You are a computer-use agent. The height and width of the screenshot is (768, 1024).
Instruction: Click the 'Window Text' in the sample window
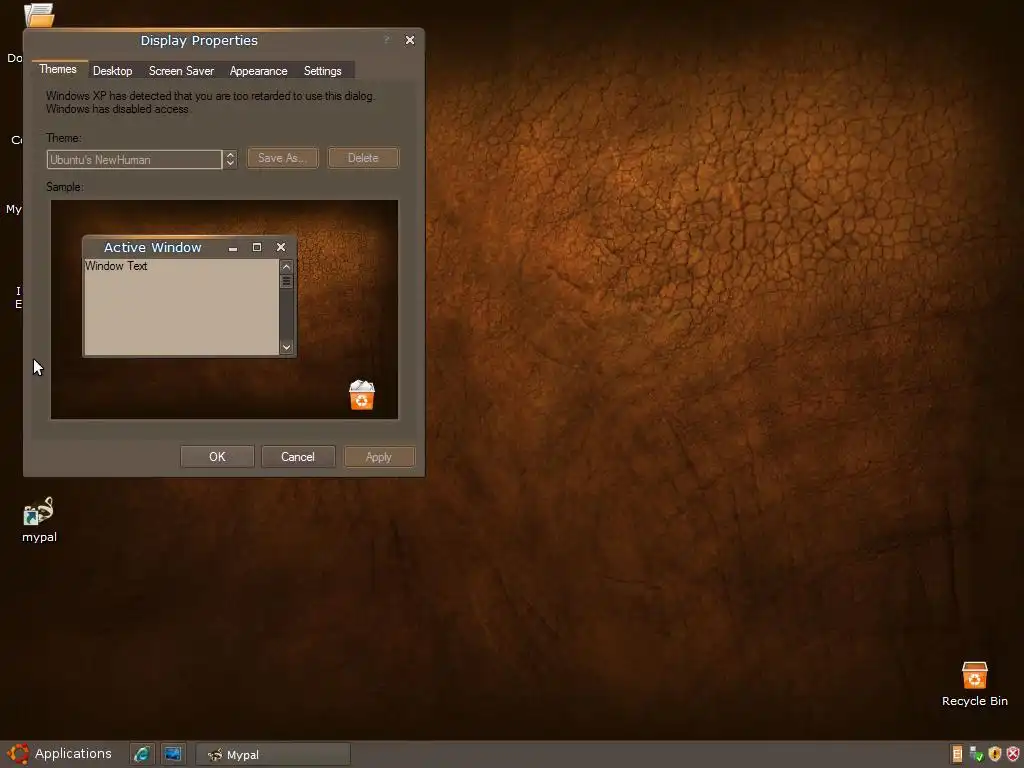tap(116, 266)
